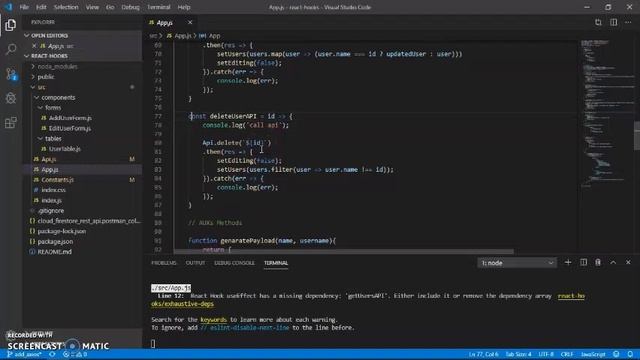The height and width of the screenshot is (360, 640).
Task: Click the feedback smiley in status bar
Action: 616,354
